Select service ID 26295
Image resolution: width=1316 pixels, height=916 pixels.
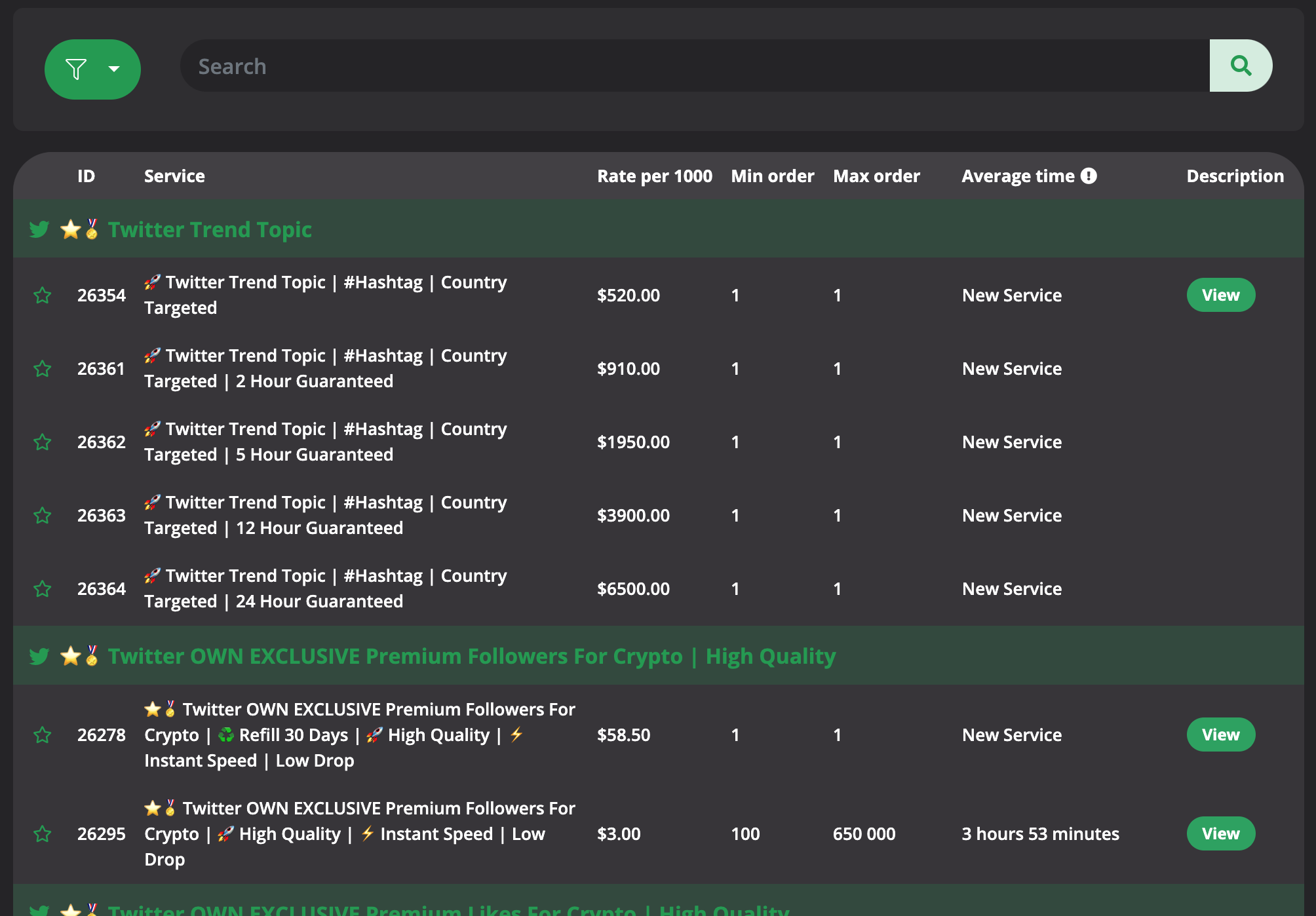click(101, 834)
